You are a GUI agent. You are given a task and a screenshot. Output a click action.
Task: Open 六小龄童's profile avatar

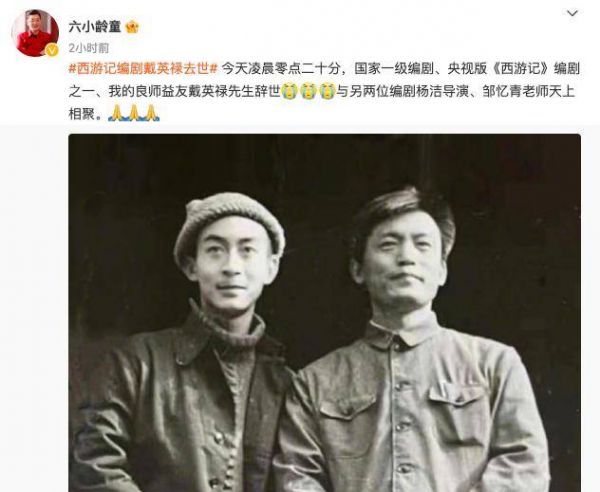click(x=35, y=33)
